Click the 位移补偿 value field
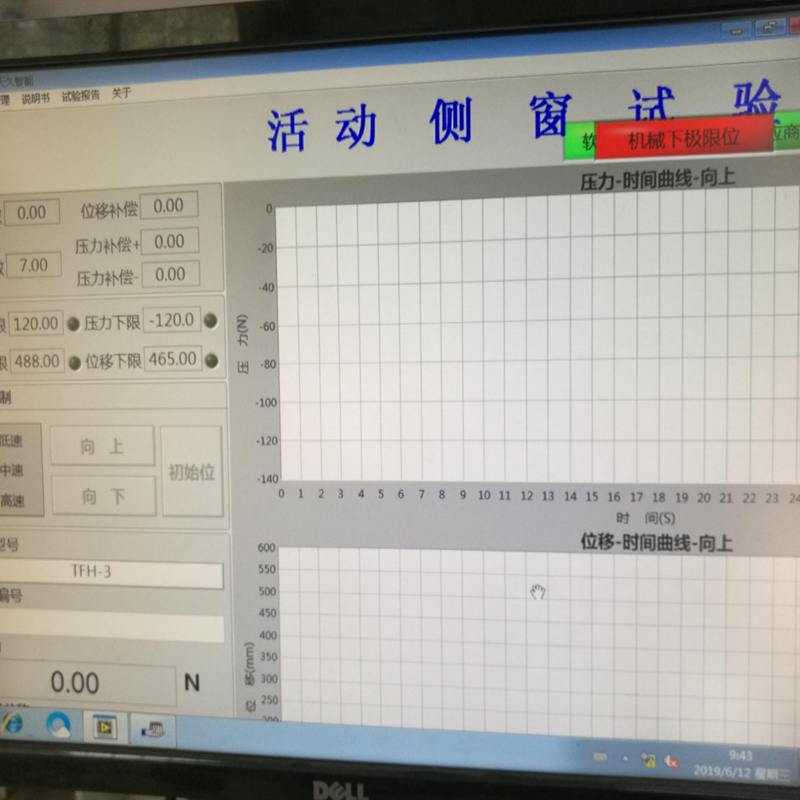800x800 pixels. pos(169,206)
